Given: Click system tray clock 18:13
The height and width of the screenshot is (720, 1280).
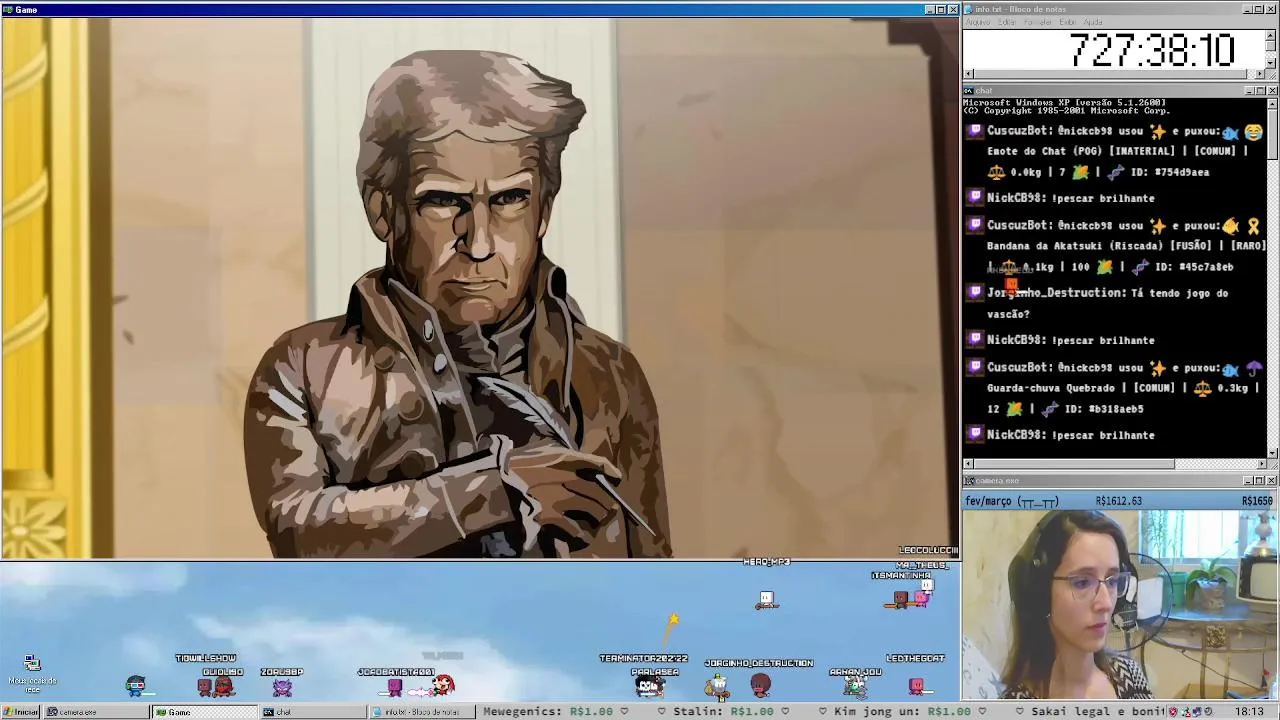Looking at the screenshot, I should click(x=1248, y=712).
